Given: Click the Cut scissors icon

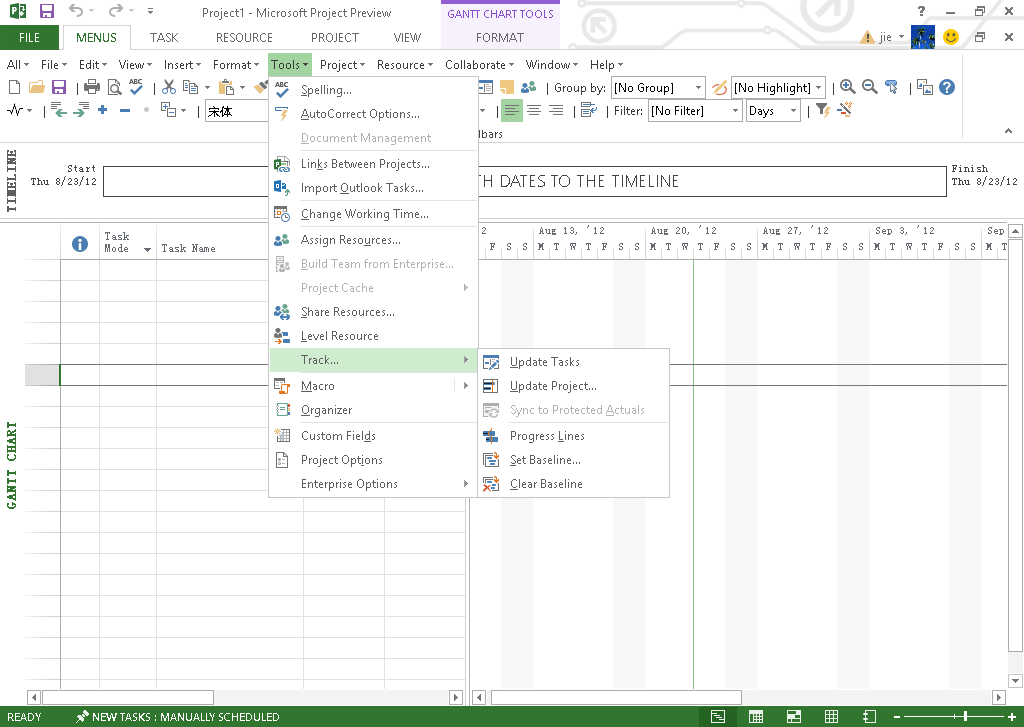Looking at the screenshot, I should [168, 87].
